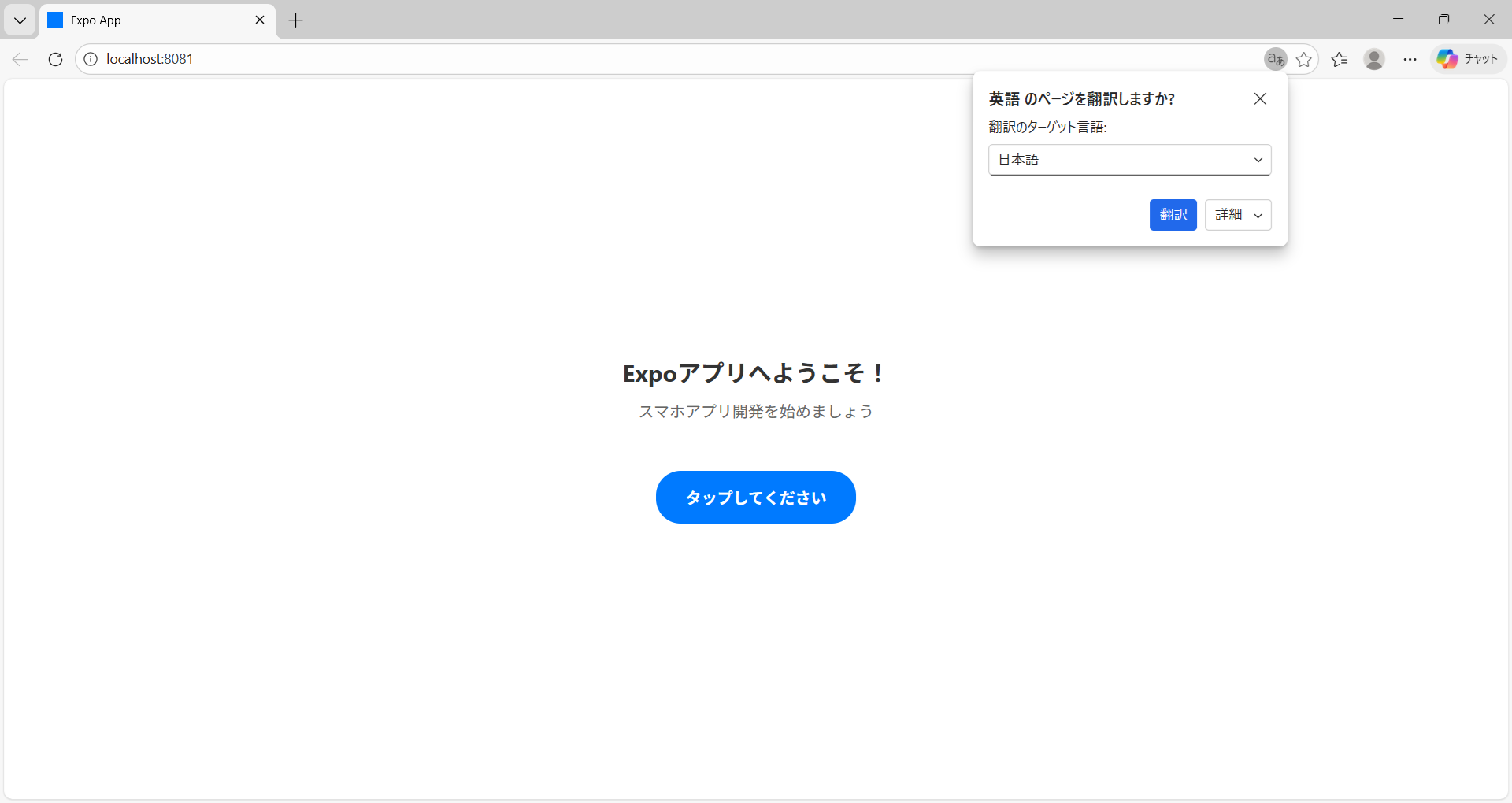Click the localhost:8081 address field
The image size is (1512, 803).
(x=630, y=59)
